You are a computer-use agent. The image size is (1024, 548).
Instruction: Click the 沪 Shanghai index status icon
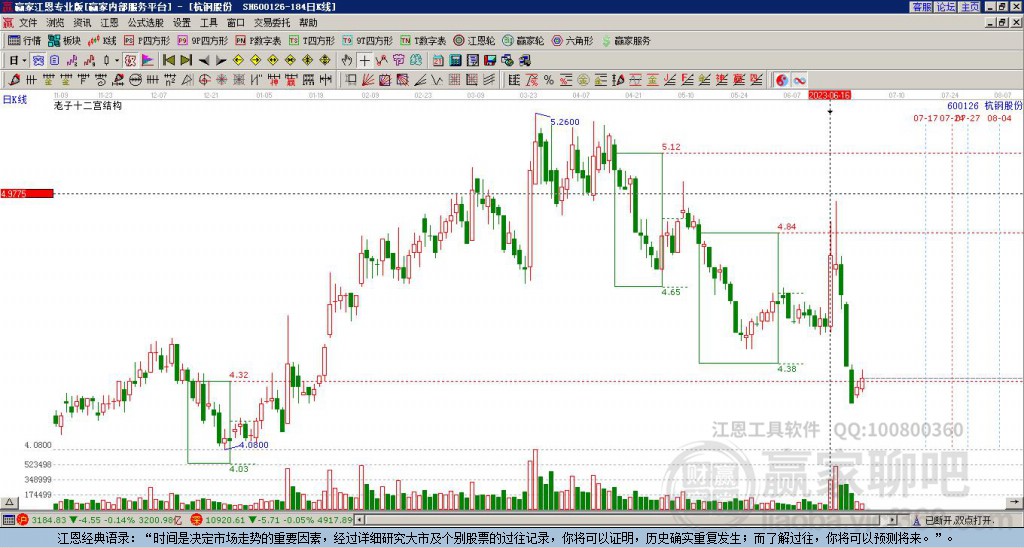pyautogui.click(x=23, y=520)
